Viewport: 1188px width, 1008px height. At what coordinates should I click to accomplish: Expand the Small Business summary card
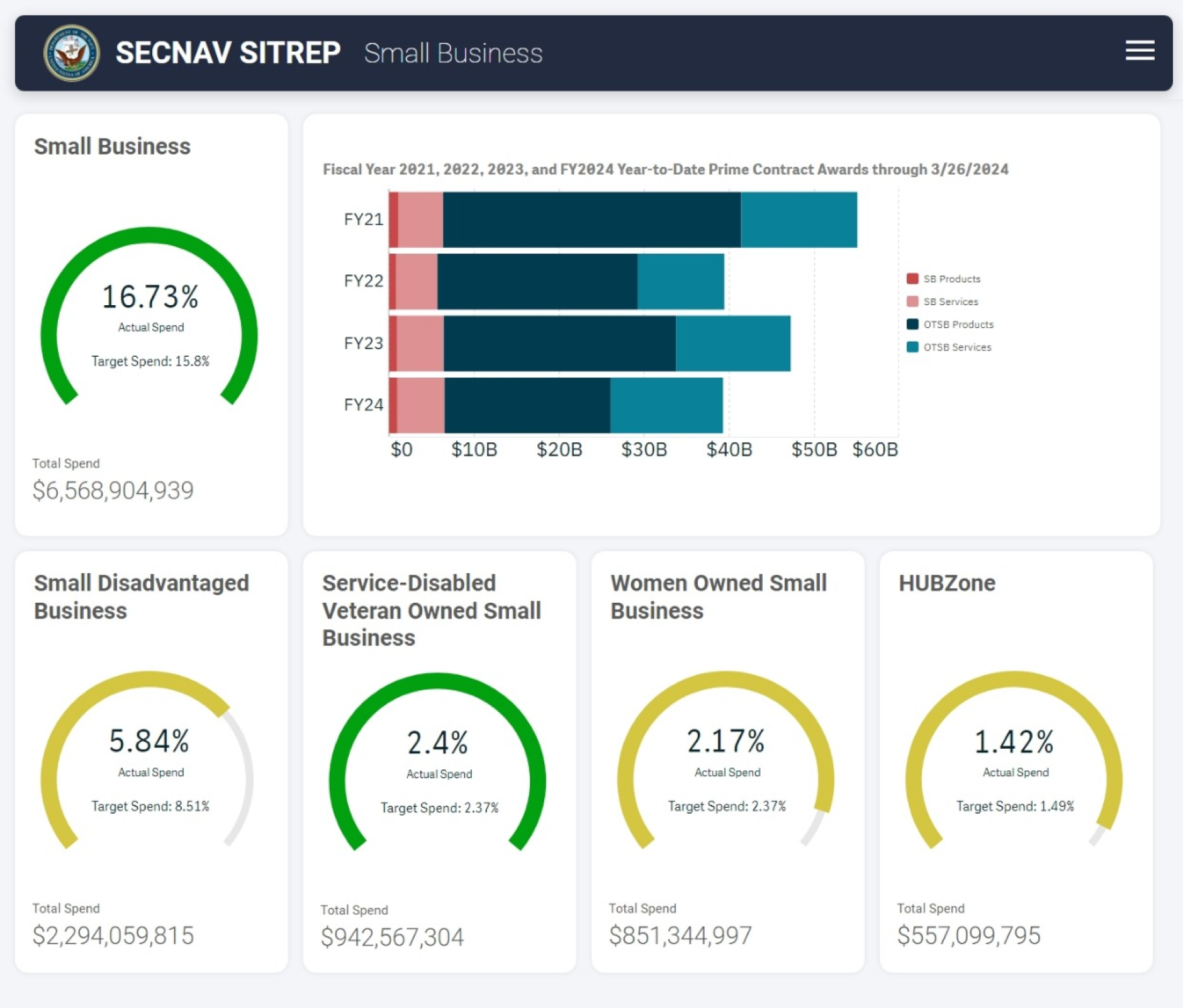coord(112,145)
